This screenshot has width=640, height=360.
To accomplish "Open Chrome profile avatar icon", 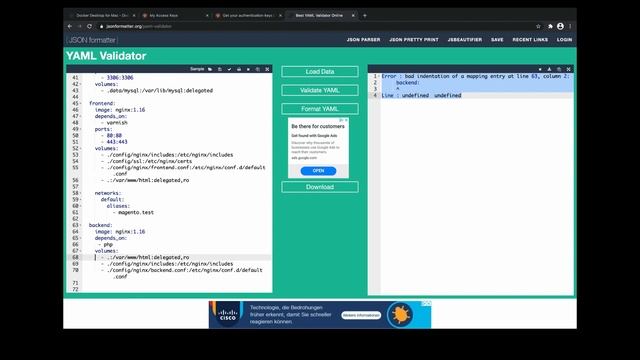I will [x=560, y=26].
